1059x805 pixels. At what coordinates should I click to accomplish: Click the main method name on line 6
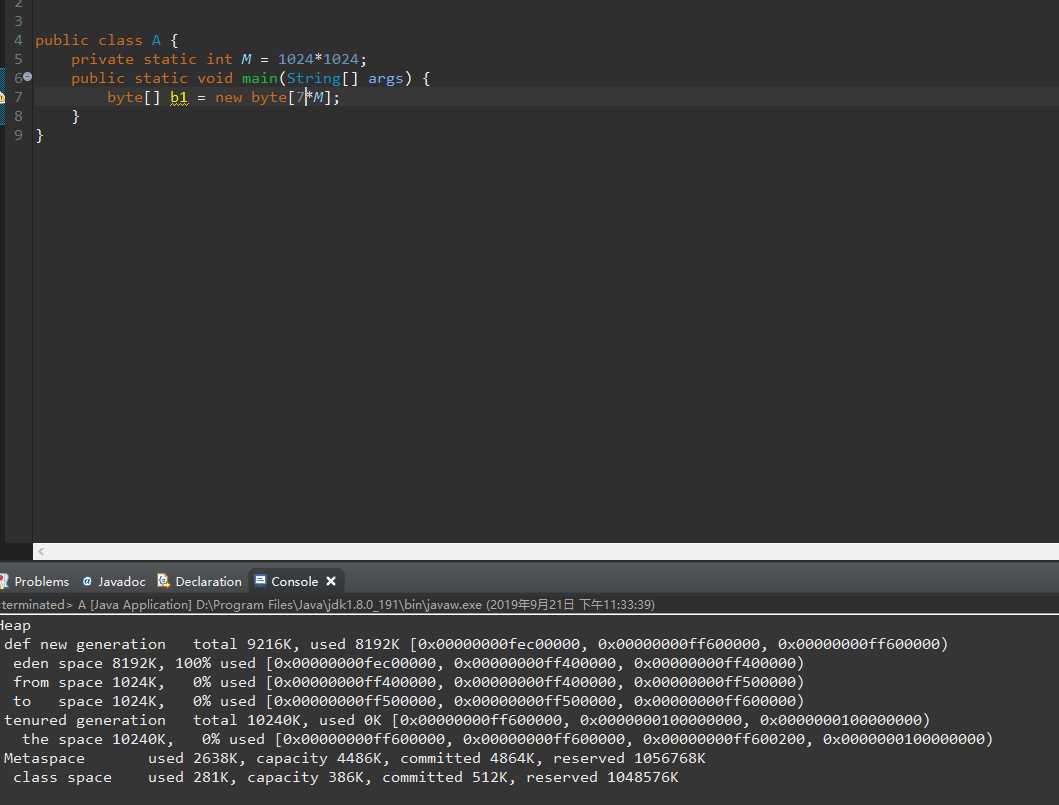point(259,78)
